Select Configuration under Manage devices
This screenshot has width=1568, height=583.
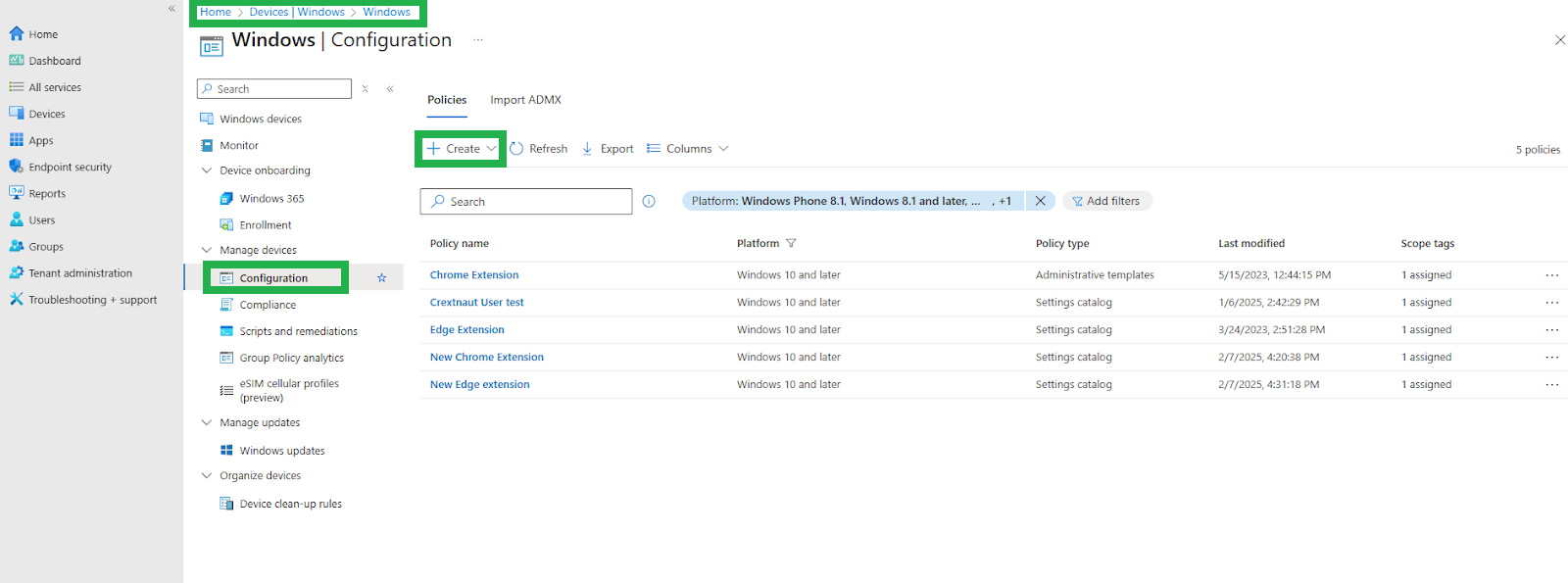274,278
